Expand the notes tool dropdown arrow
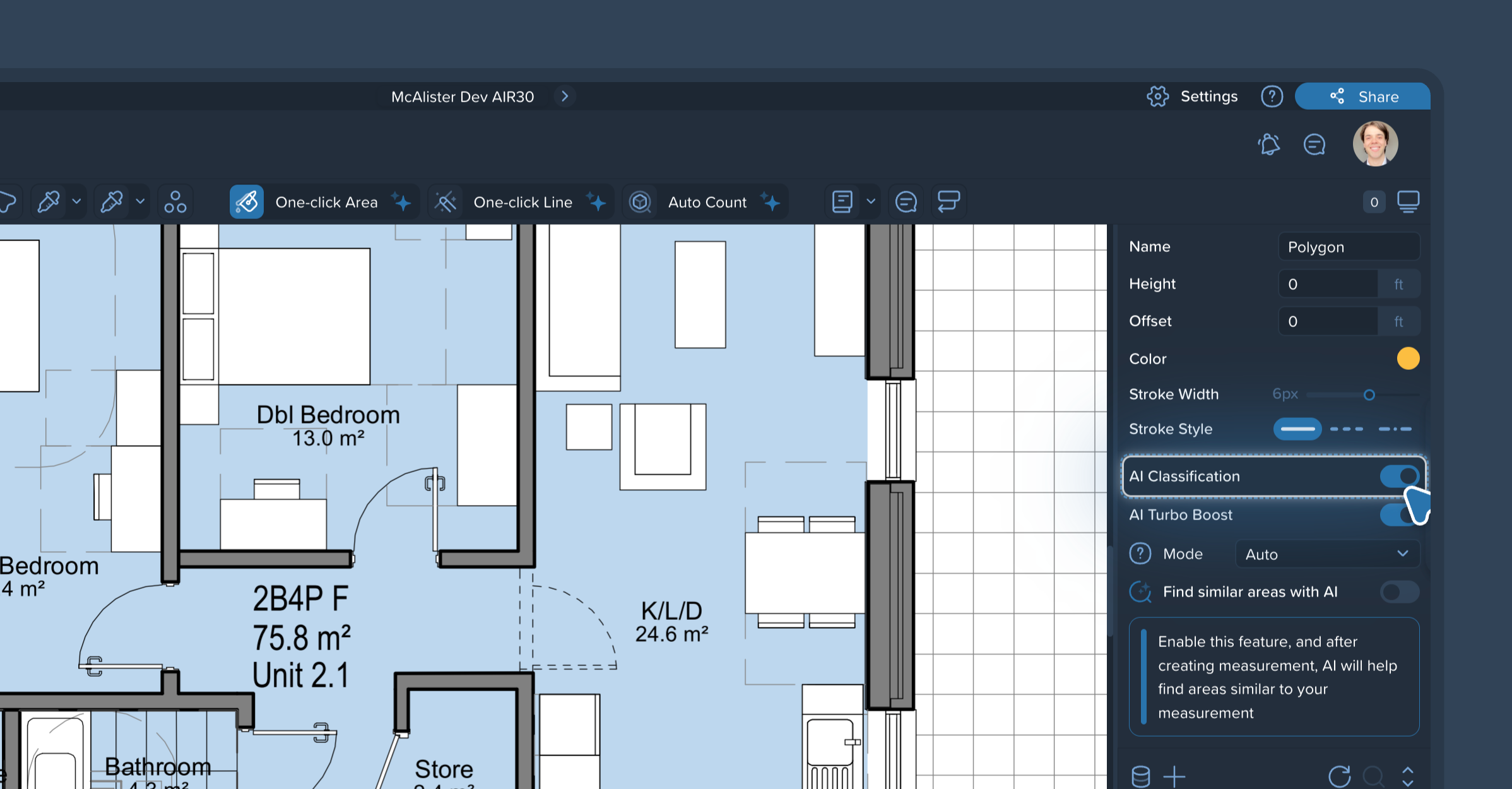The width and height of the screenshot is (1512, 789). pyautogui.click(x=871, y=202)
